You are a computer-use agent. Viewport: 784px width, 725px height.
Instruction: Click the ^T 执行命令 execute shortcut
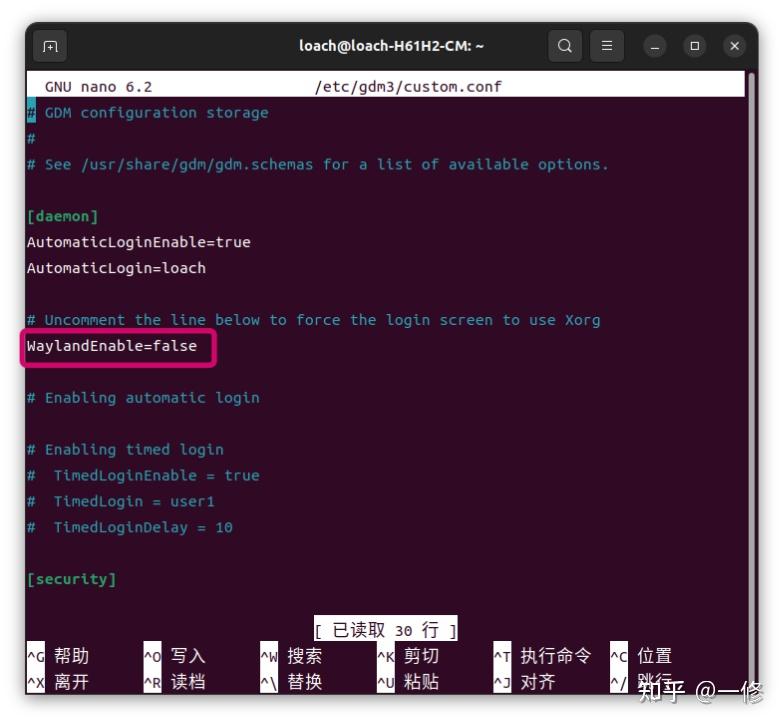coord(542,656)
